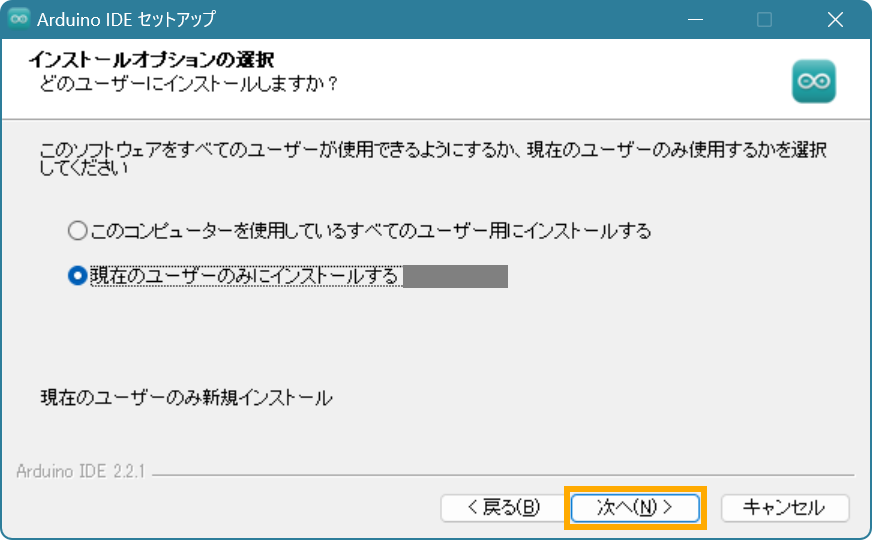
Task: Click the instruction paragraph starting 'このソフトウェアを'
Action: click(x=432, y=158)
